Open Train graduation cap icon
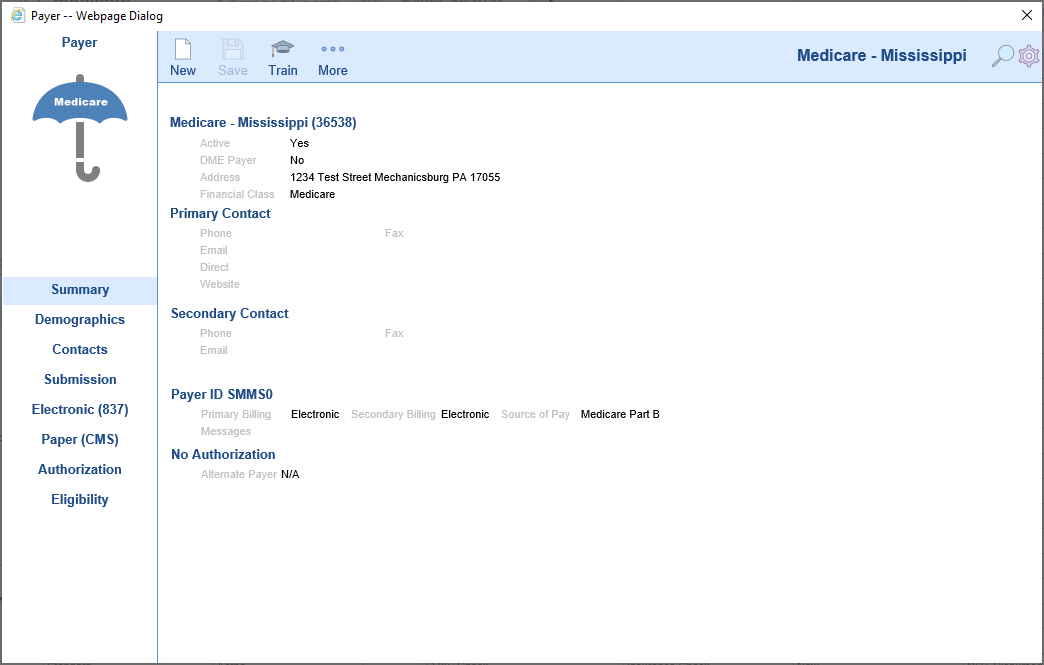Image resolution: width=1044 pixels, height=665 pixels. coord(282,49)
